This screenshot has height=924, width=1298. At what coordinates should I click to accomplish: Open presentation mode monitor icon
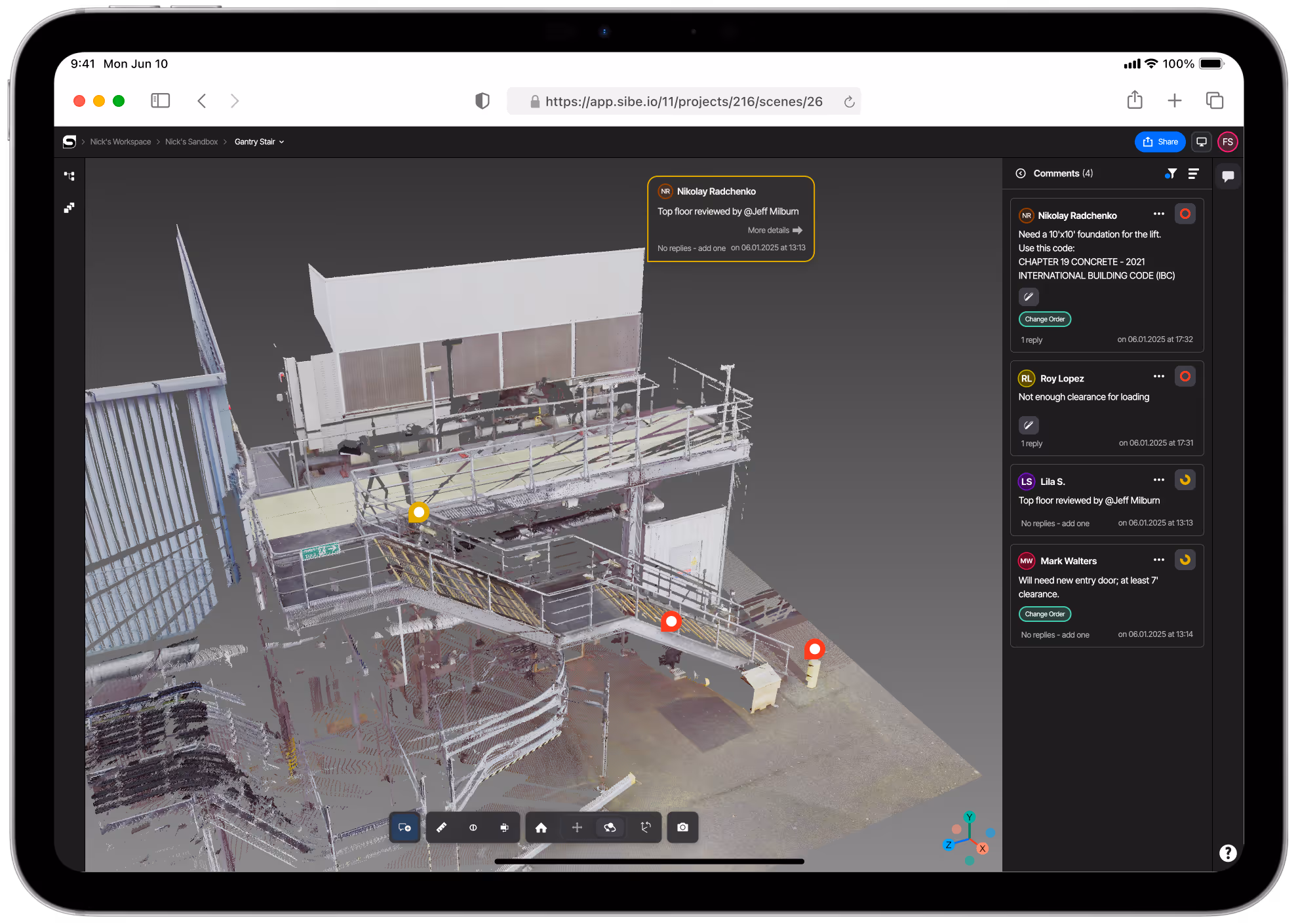point(1202,142)
